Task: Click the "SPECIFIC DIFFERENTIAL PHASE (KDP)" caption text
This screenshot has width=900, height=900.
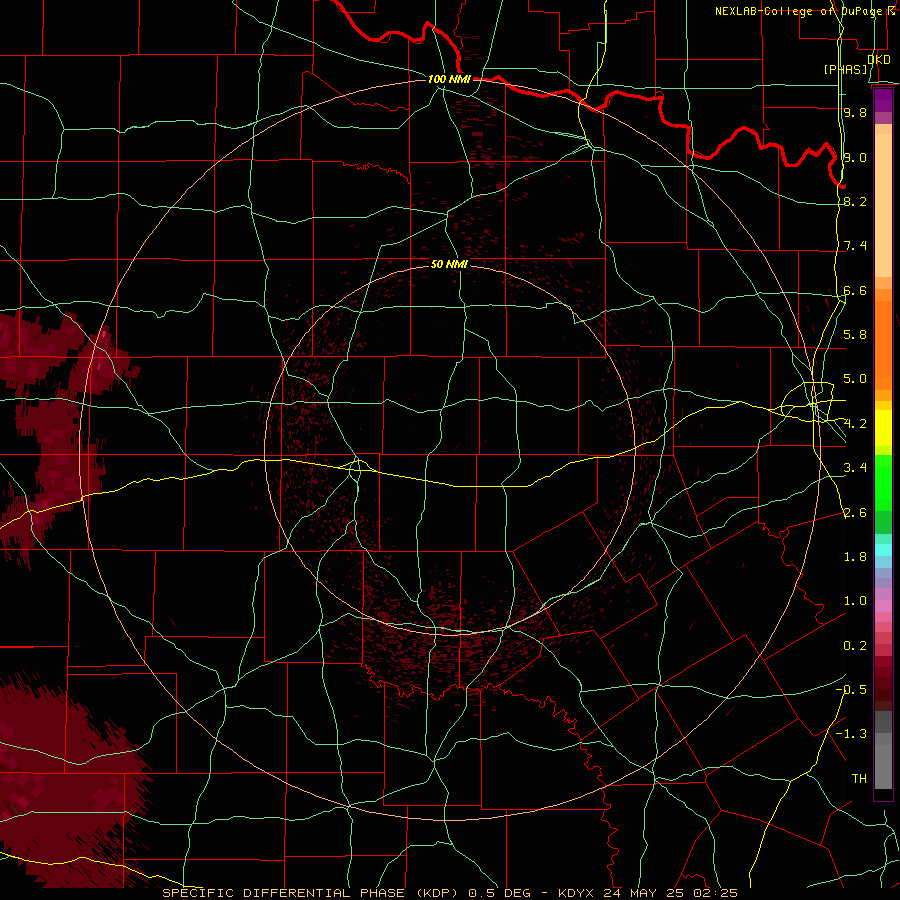Action: point(309,893)
